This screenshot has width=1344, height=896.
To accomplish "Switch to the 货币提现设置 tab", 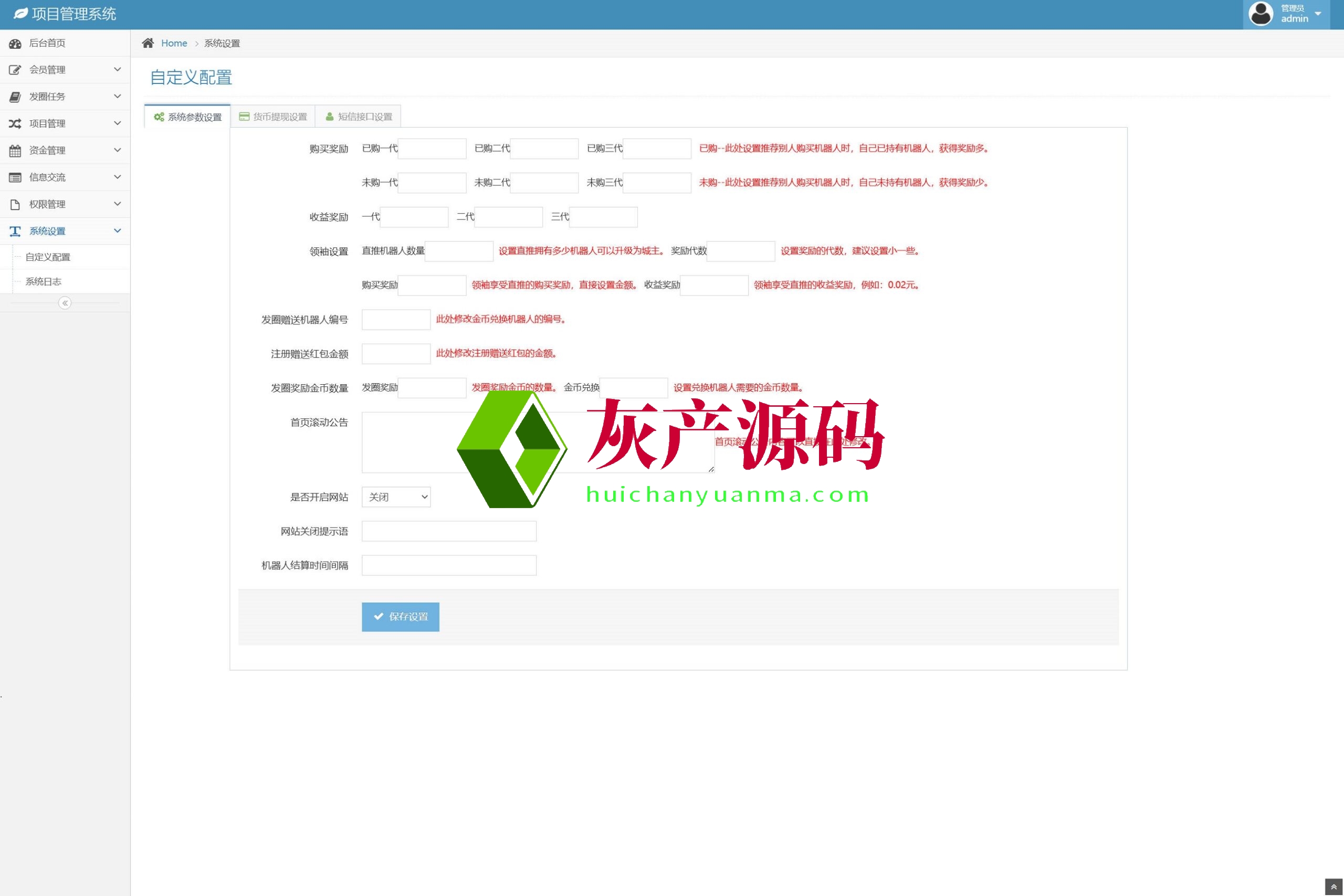I will 273,117.
